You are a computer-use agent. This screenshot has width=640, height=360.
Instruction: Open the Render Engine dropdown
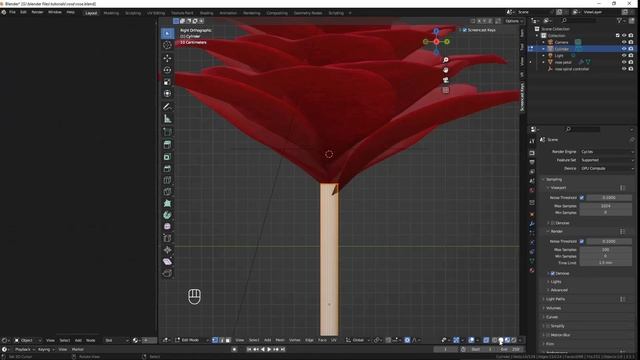(x=607, y=151)
